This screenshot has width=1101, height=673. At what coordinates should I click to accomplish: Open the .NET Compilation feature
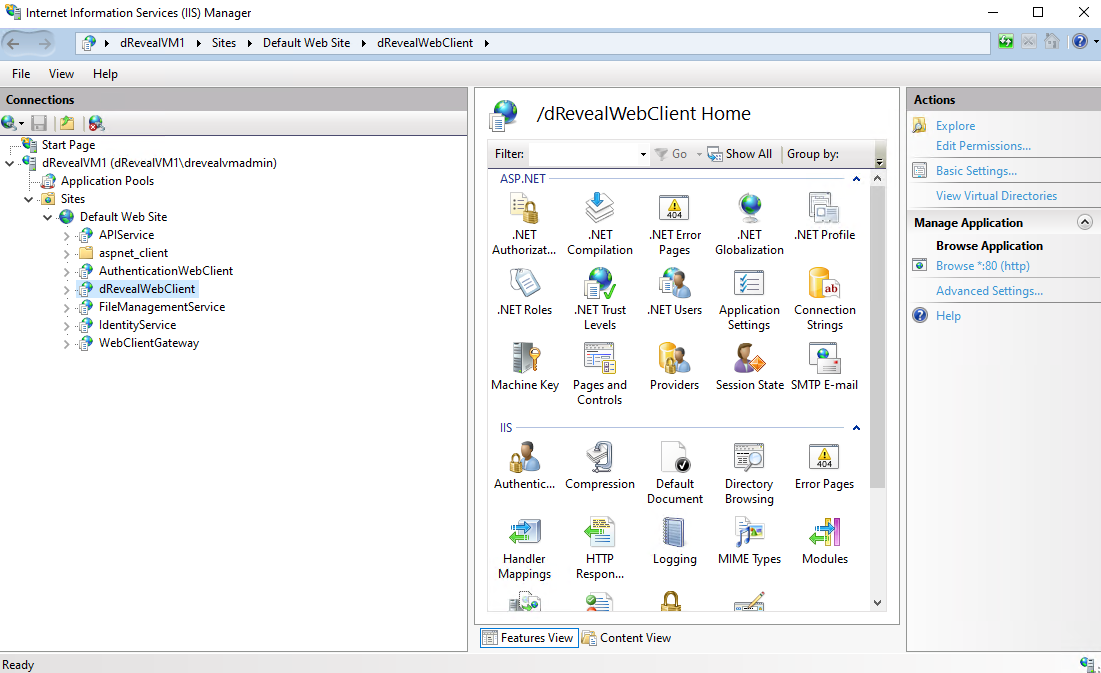tap(600, 224)
